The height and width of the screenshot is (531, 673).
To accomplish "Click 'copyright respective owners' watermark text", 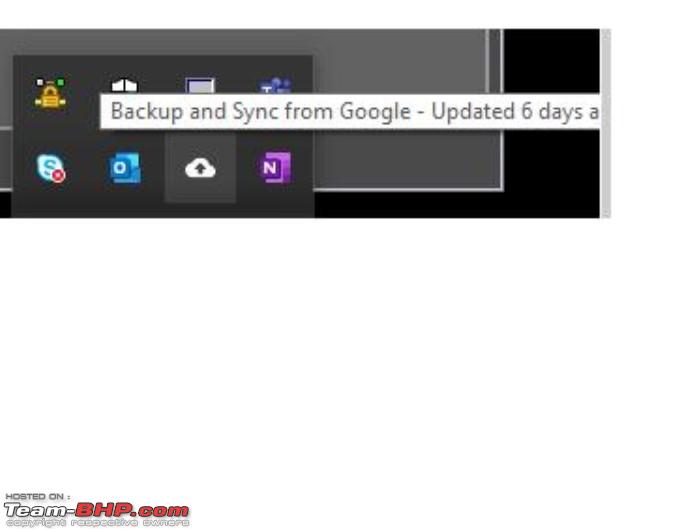I will pyautogui.click(x=97, y=522).
